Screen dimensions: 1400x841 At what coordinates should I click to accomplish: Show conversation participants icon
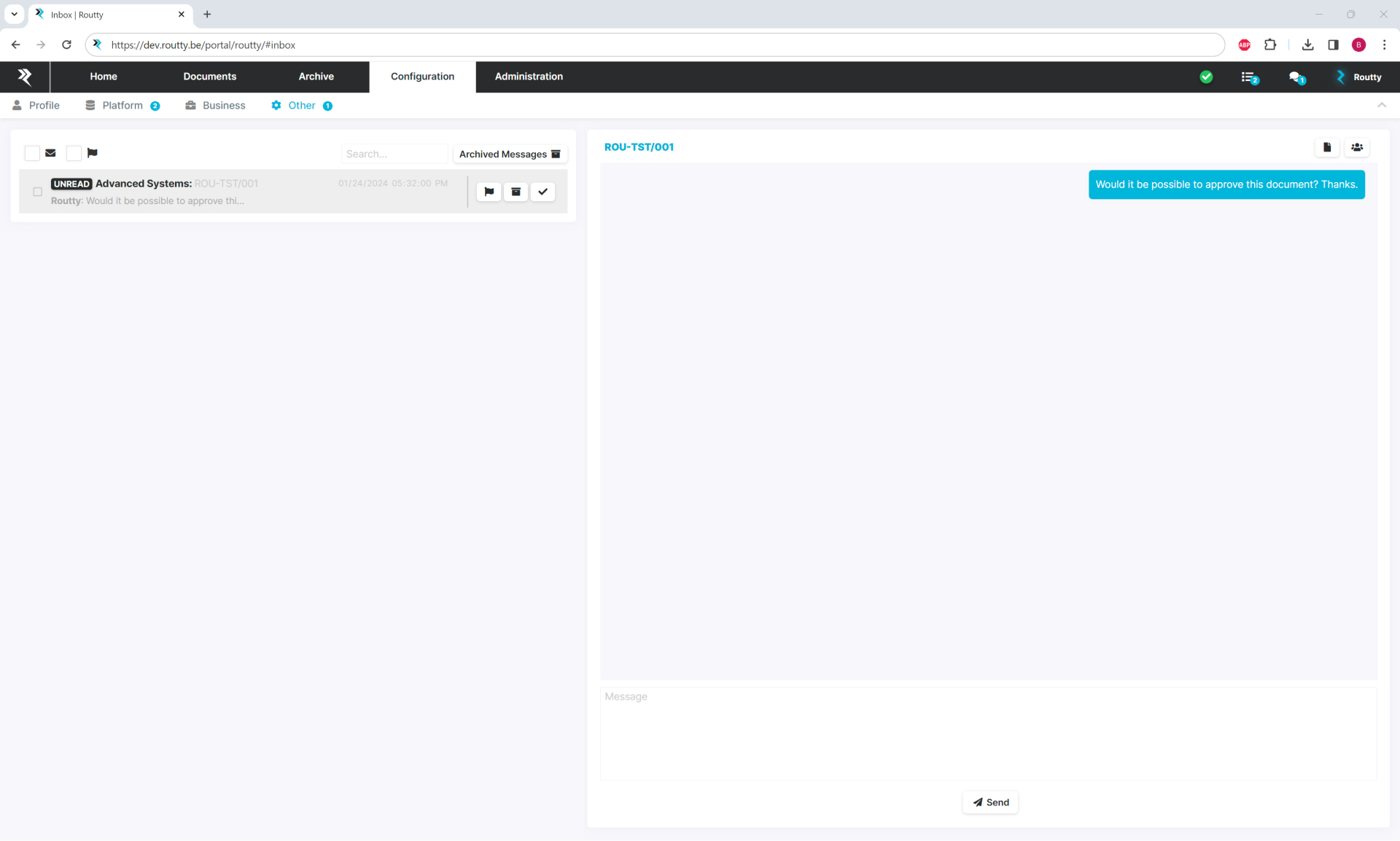1356,147
